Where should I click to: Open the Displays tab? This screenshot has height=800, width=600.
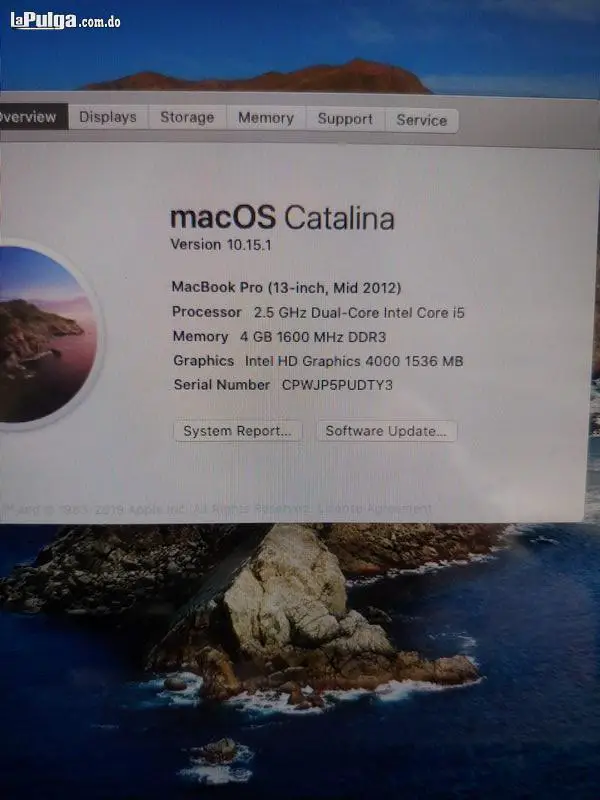coord(108,117)
